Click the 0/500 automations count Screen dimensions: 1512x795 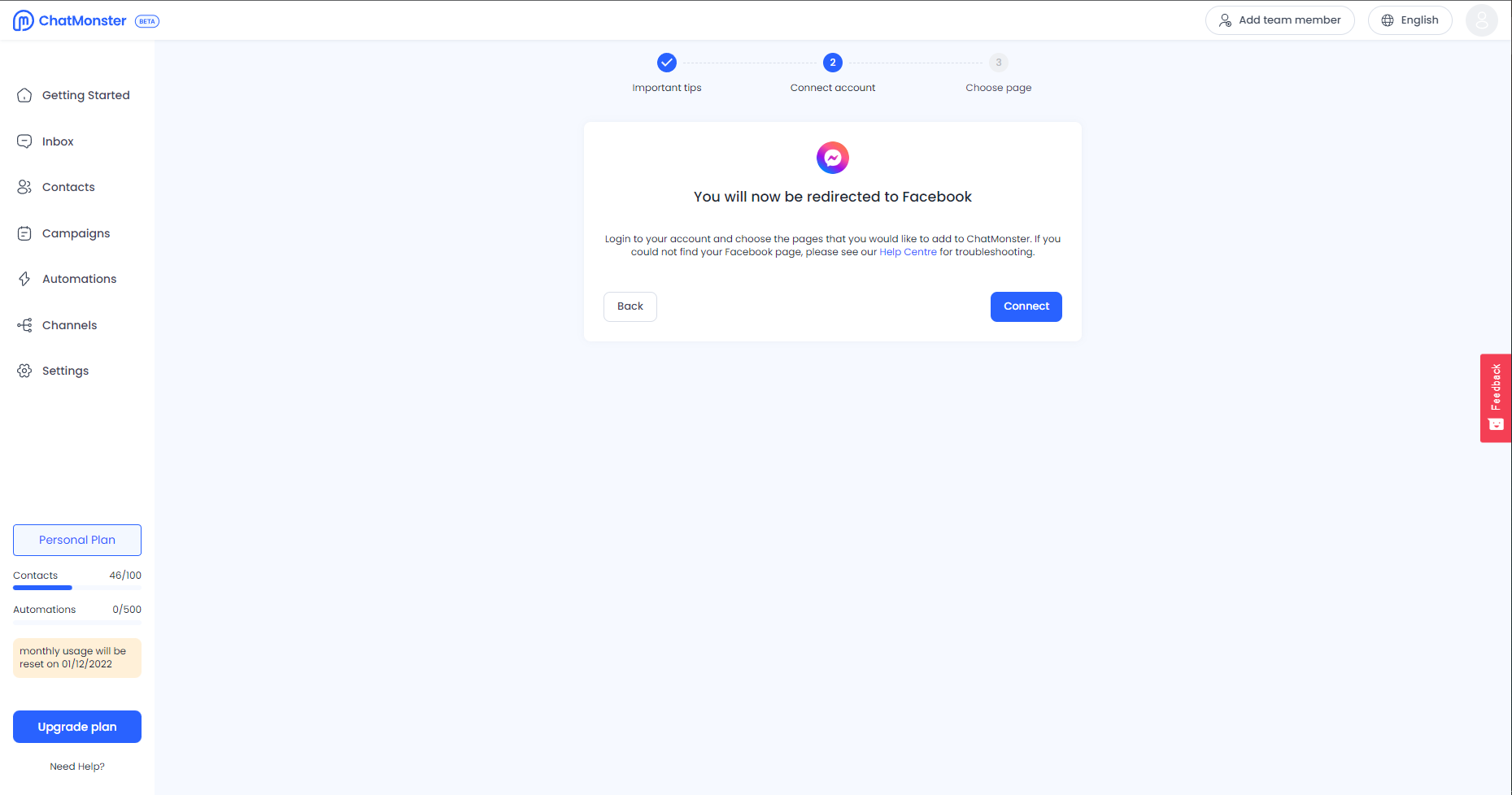click(127, 610)
